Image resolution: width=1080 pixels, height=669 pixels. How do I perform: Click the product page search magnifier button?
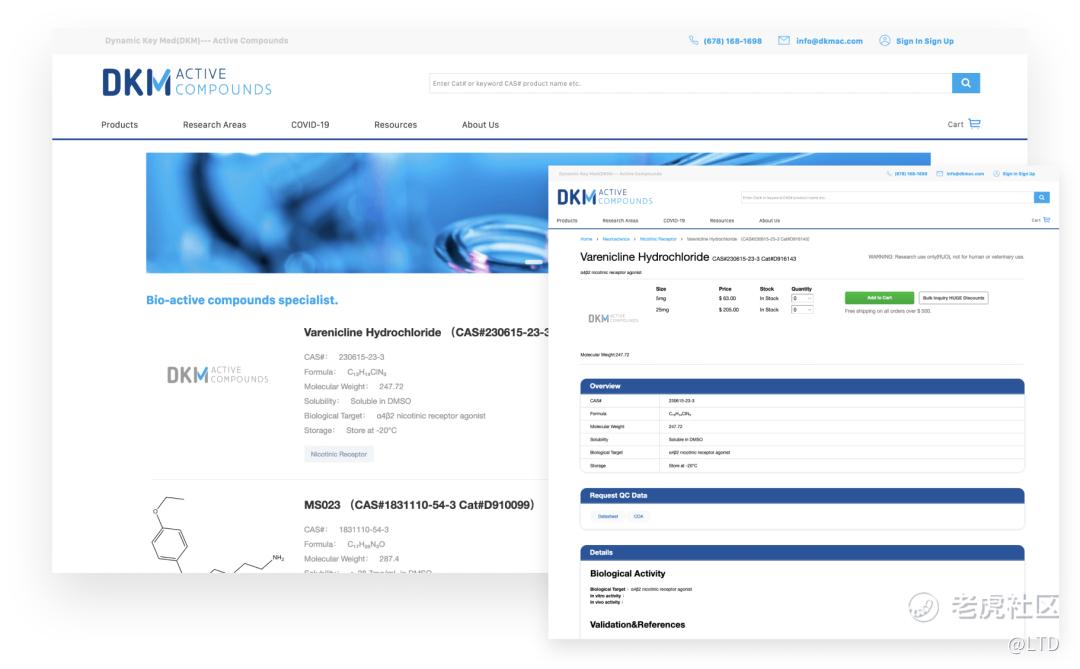[1041, 198]
